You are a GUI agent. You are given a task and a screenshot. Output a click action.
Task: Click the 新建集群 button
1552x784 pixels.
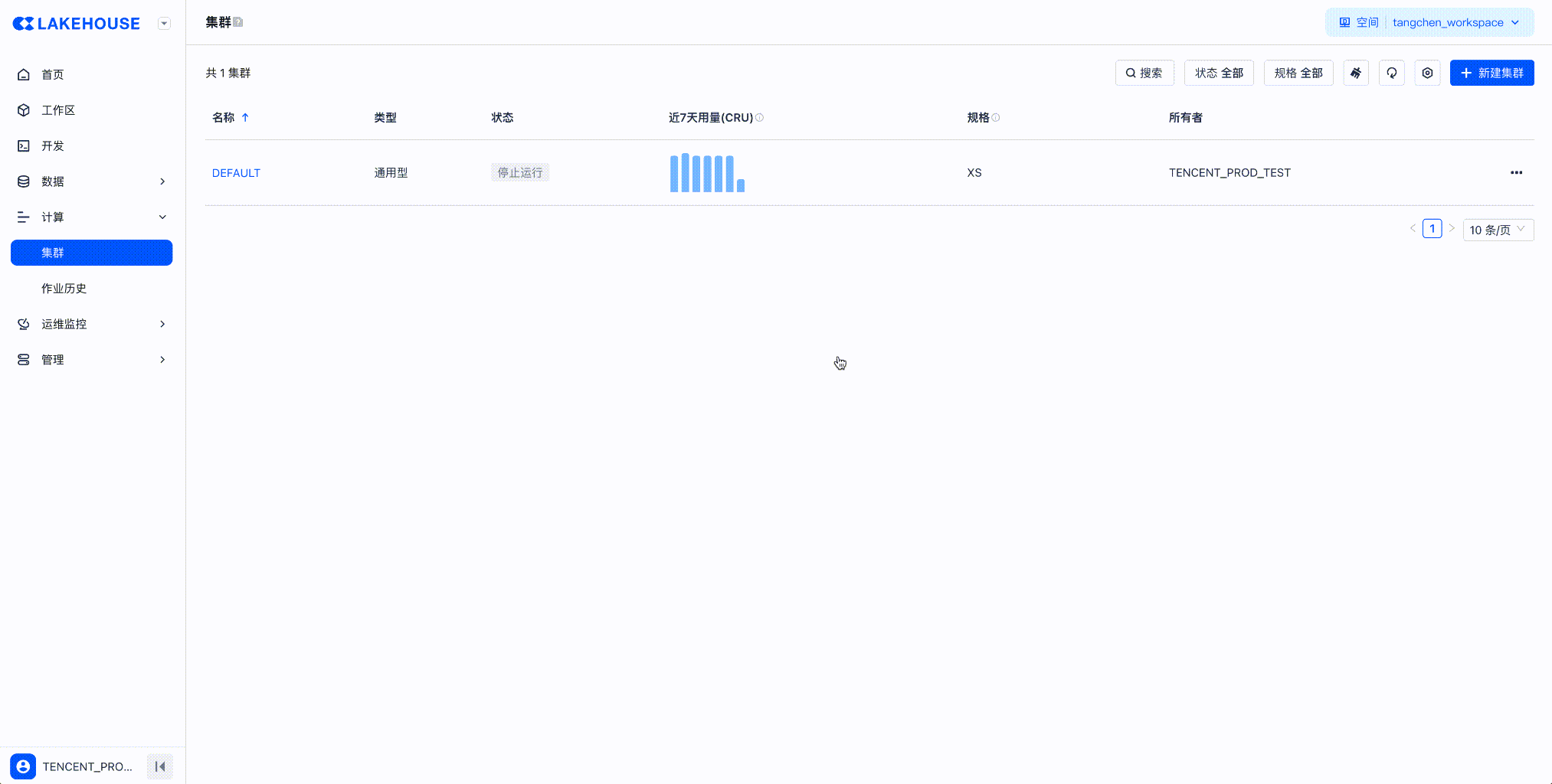tap(1491, 73)
